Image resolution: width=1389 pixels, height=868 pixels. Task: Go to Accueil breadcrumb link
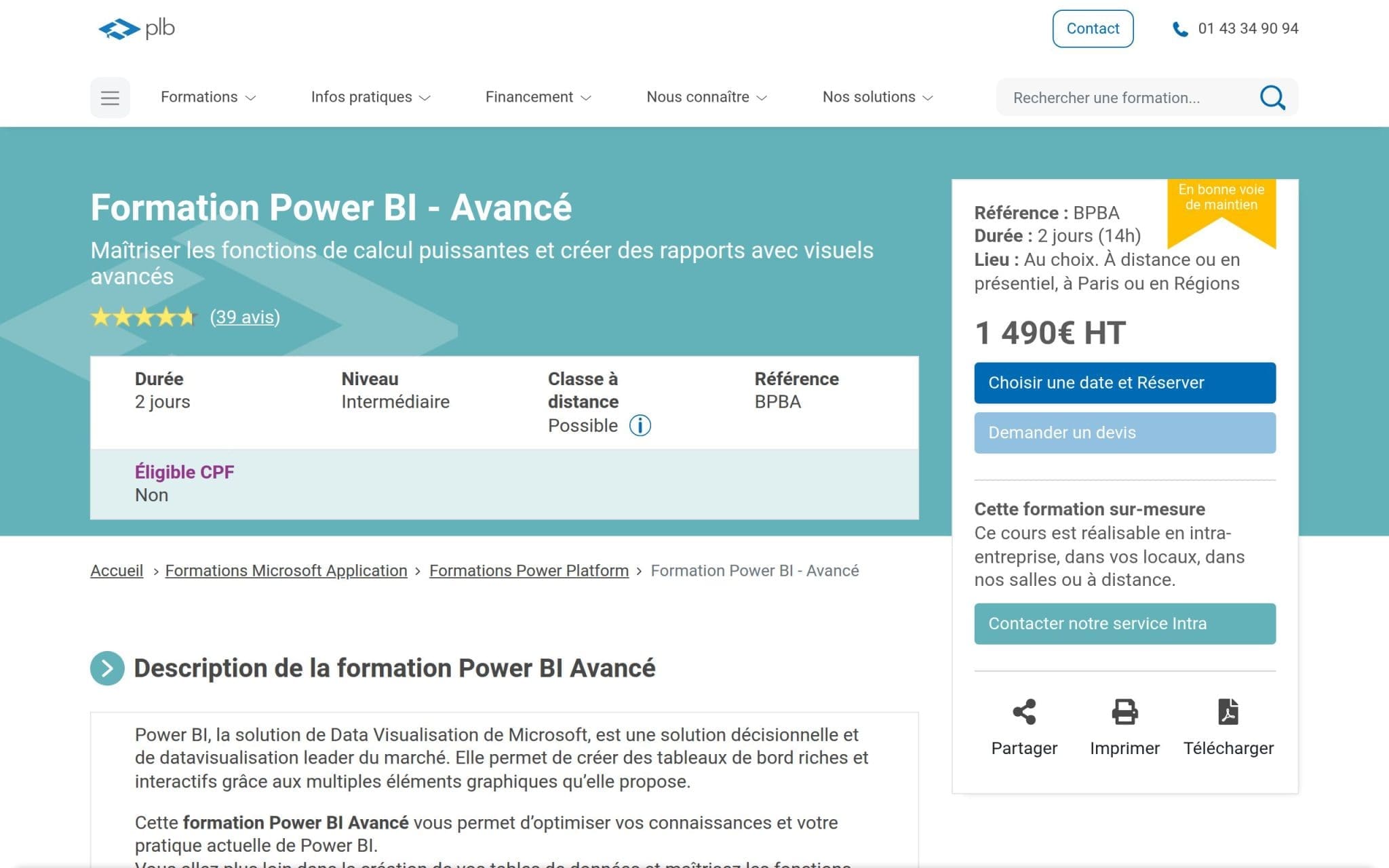(117, 571)
